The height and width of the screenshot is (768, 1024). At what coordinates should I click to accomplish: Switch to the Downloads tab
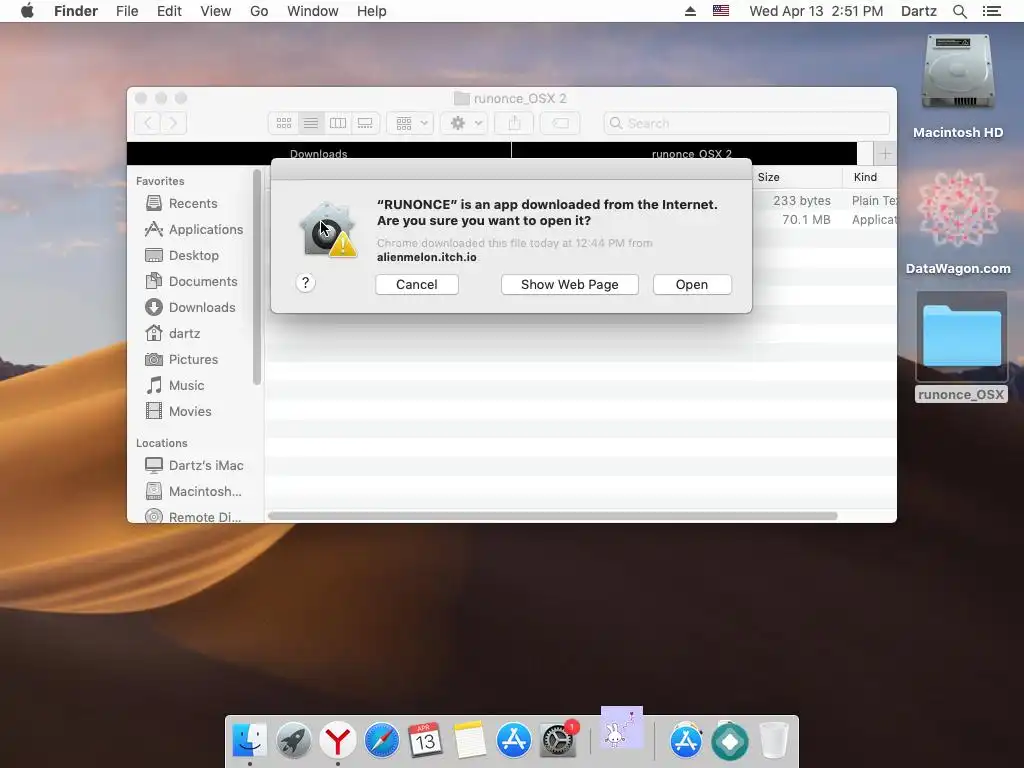coord(319,153)
